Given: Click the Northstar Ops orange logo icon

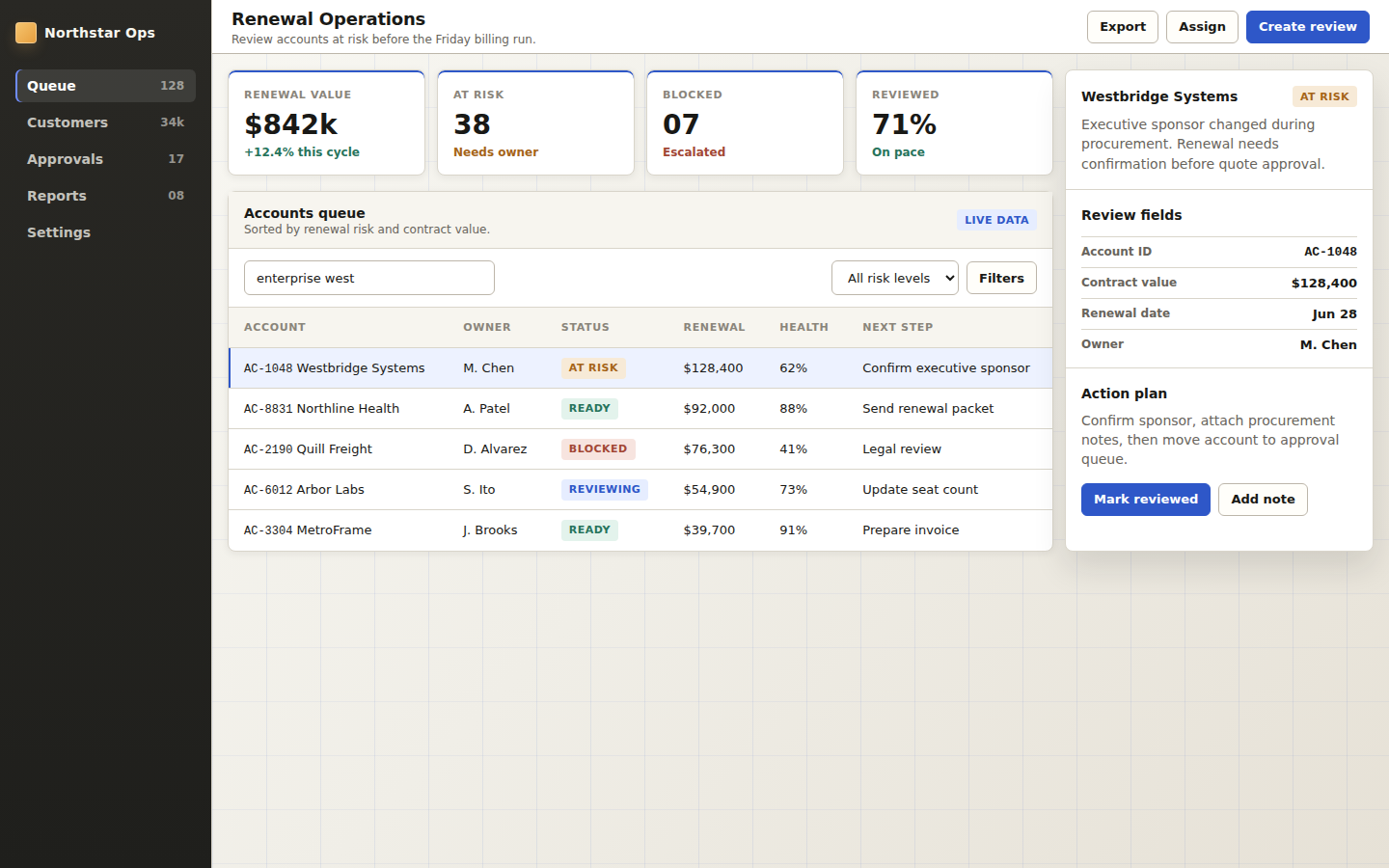Looking at the screenshot, I should [26, 33].
